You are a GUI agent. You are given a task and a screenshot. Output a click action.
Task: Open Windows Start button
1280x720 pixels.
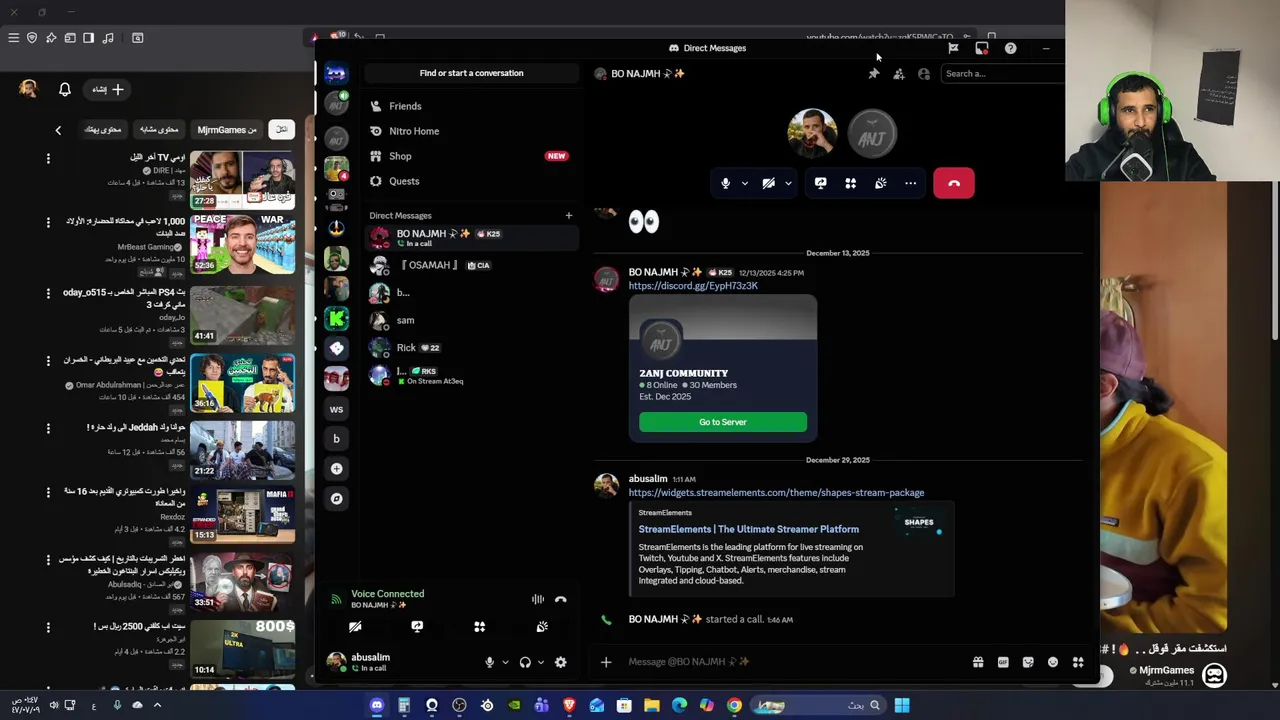coord(902,705)
